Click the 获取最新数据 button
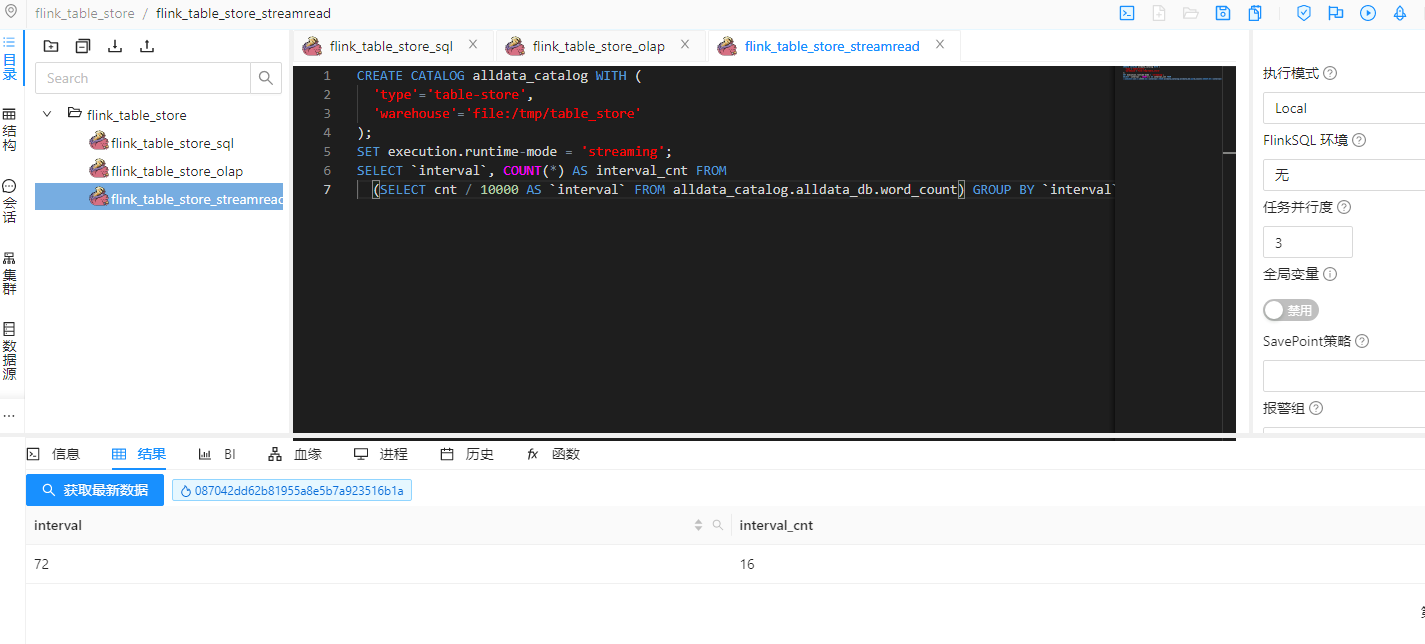The height and width of the screenshot is (644, 1425). coord(95,490)
